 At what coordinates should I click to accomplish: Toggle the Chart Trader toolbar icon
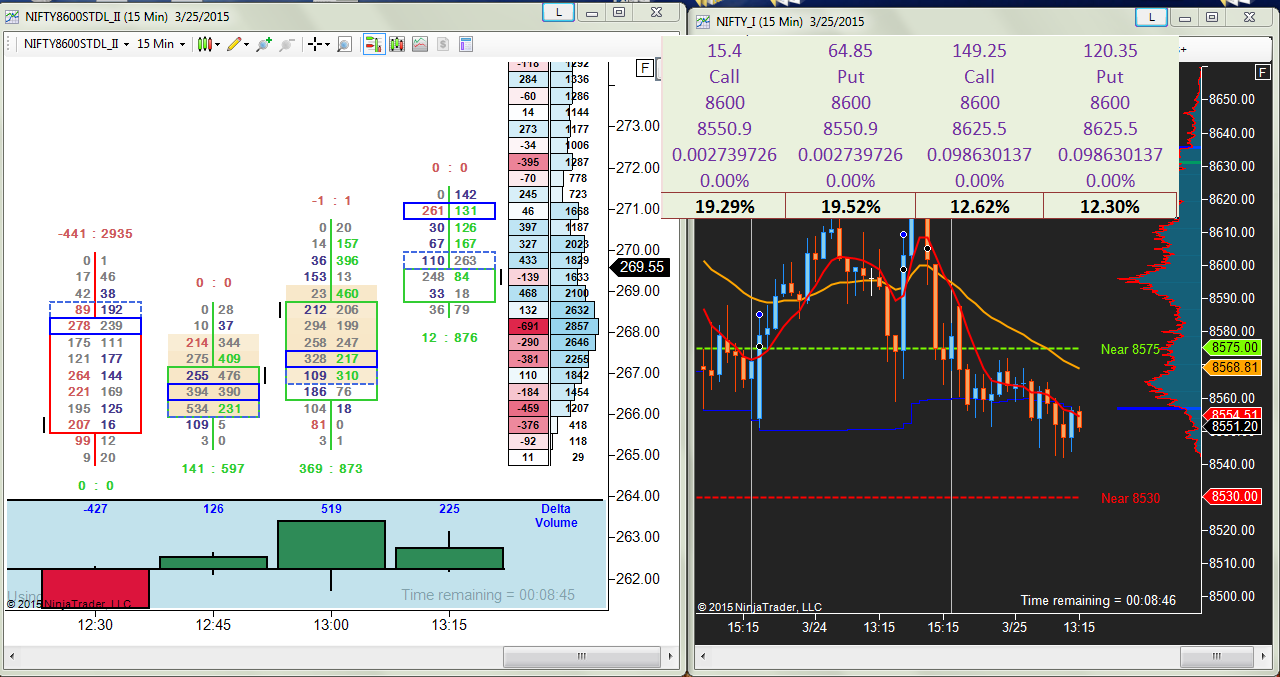(x=374, y=44)
